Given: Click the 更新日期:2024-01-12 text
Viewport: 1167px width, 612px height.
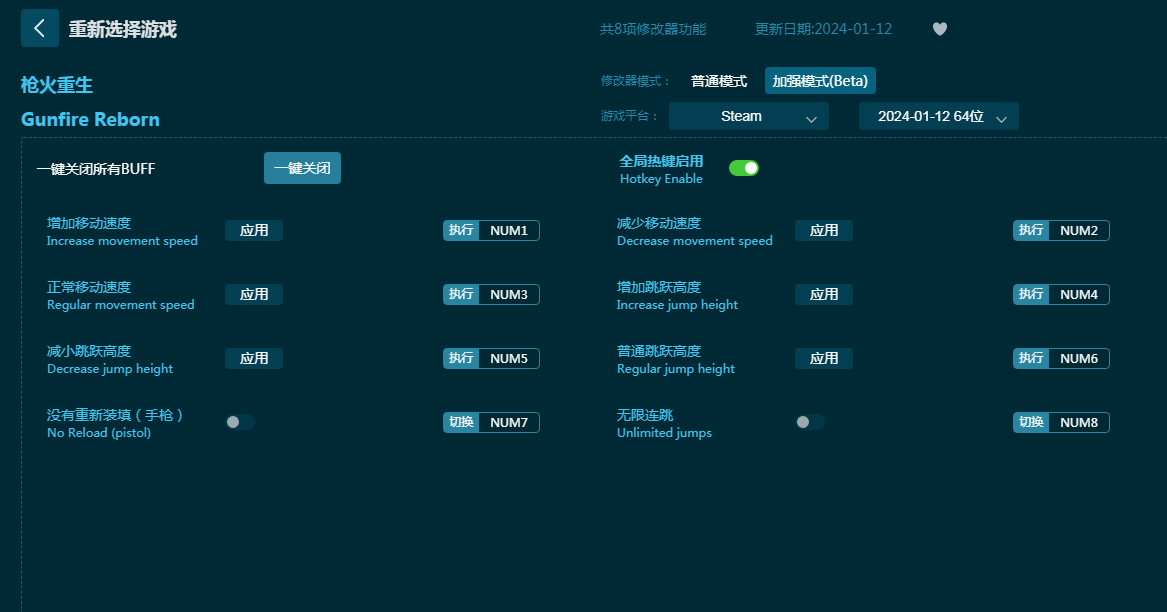Looking at the screenshot, I should [823, 29].
